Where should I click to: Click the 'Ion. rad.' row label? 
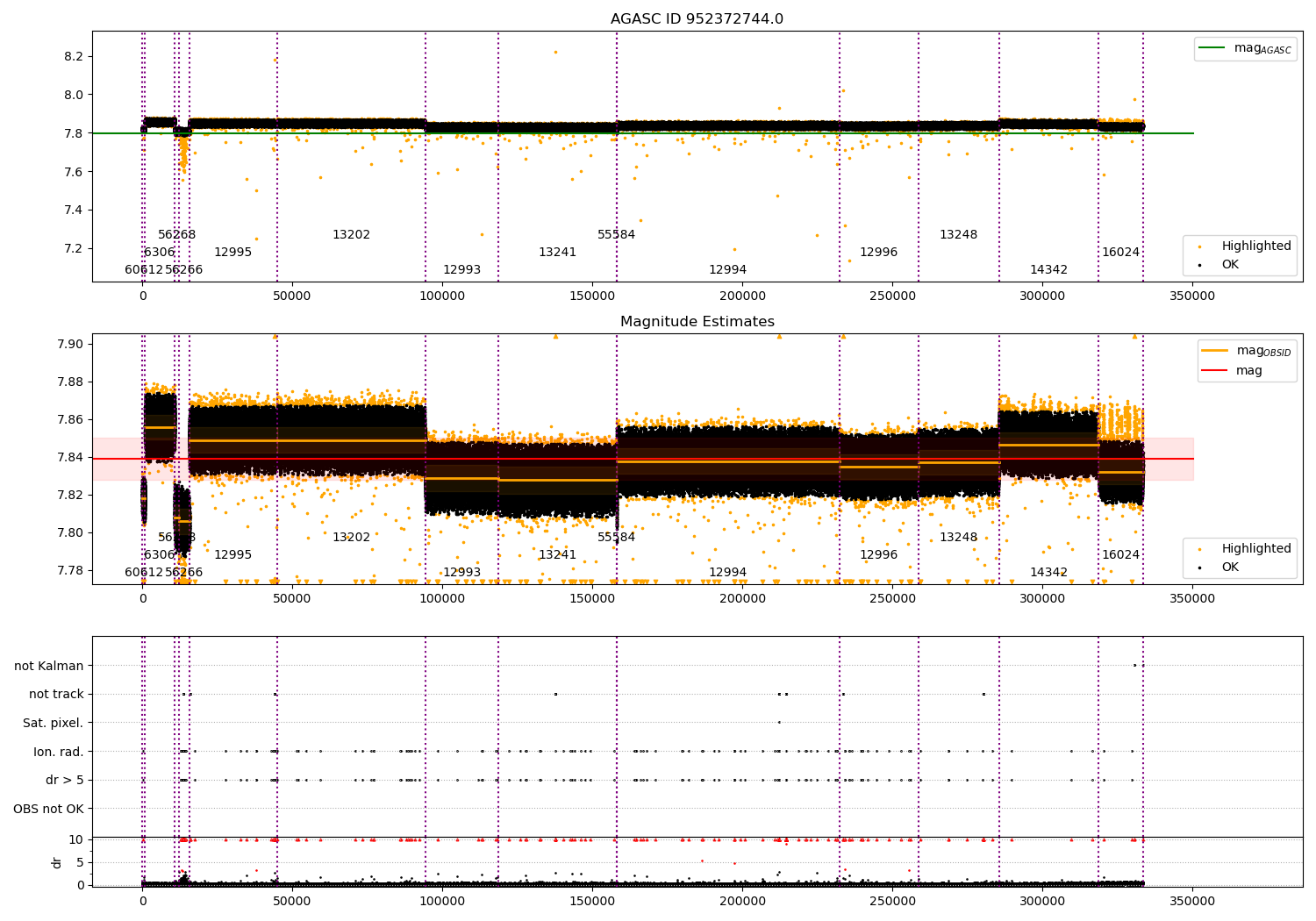[x=59, y=752]
